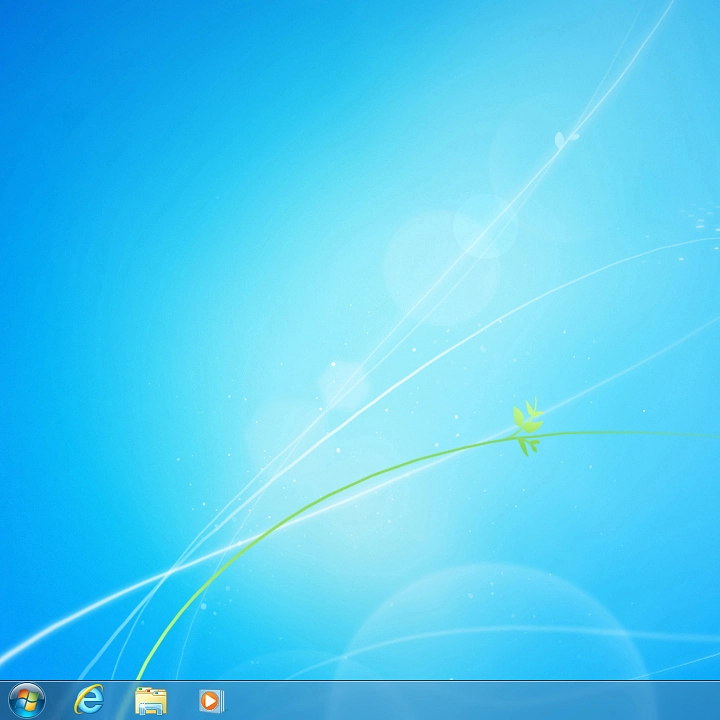The width and height of the screenshot is (720, 720).
Task: Start Windows Media Player from taskbar
Action: point(211,700)
